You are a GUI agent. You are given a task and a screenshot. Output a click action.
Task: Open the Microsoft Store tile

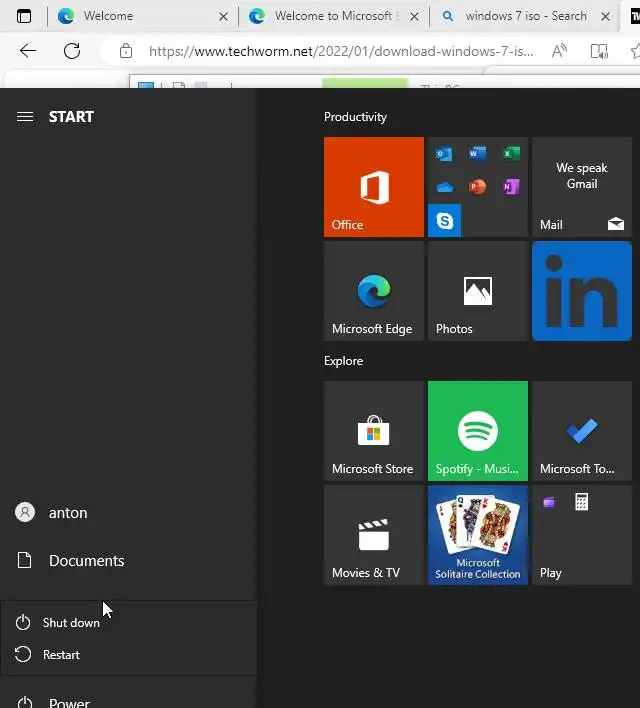(x=374, y=431)
